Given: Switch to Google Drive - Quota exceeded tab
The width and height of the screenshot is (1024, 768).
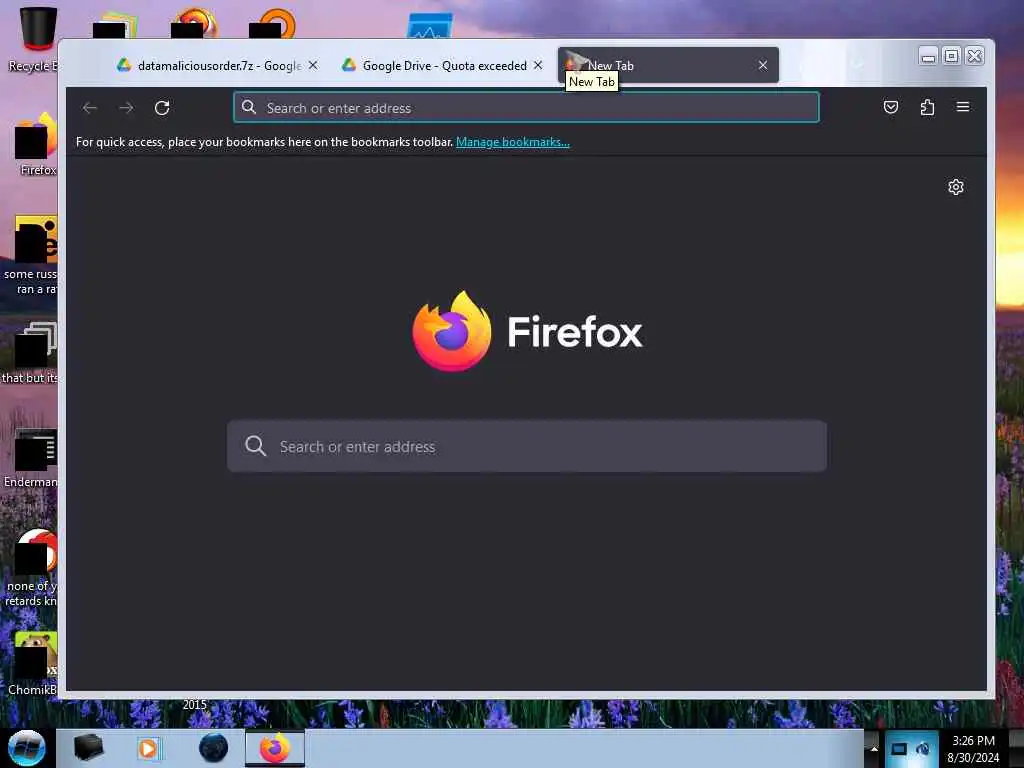Looking at the screenshot, I should coord(443,65).
